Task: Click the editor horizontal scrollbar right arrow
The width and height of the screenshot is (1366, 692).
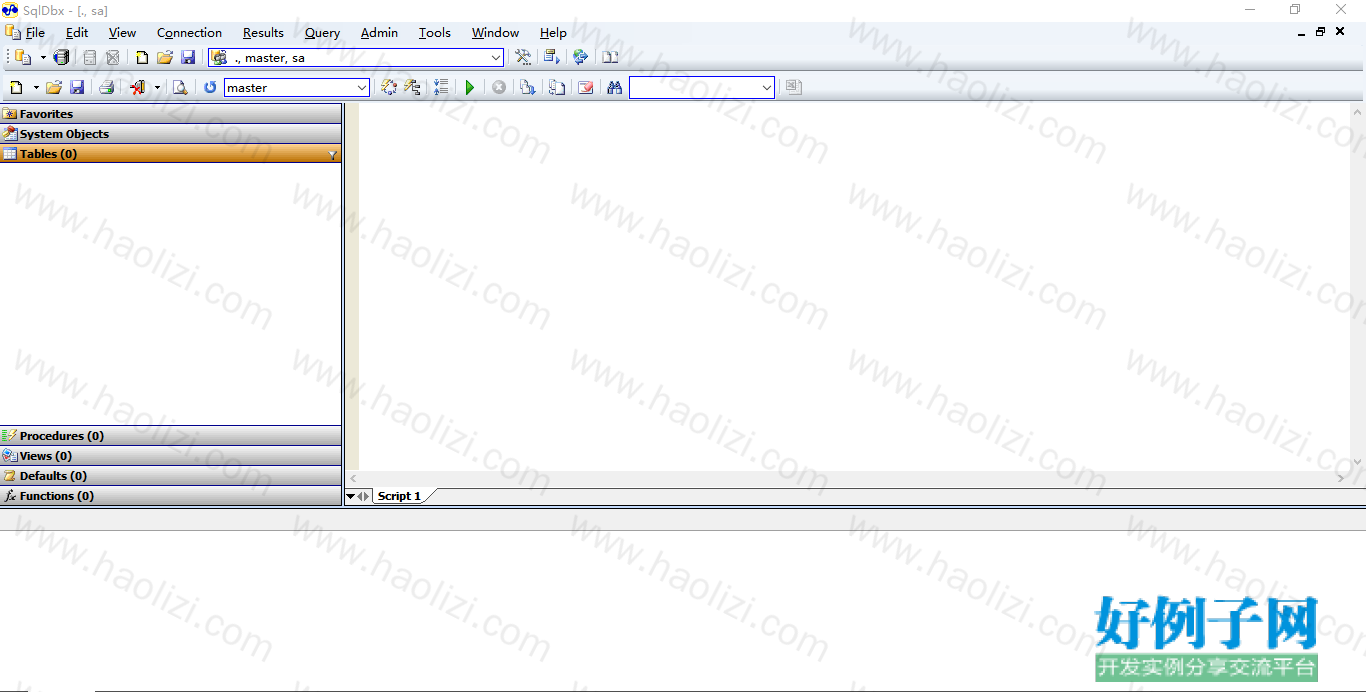Action: point(1341,479)
